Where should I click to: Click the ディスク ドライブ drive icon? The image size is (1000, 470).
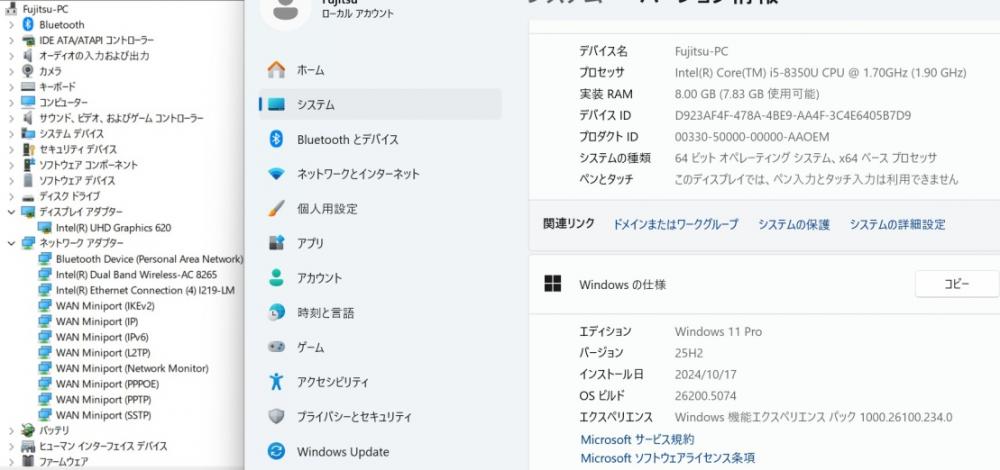27,196
